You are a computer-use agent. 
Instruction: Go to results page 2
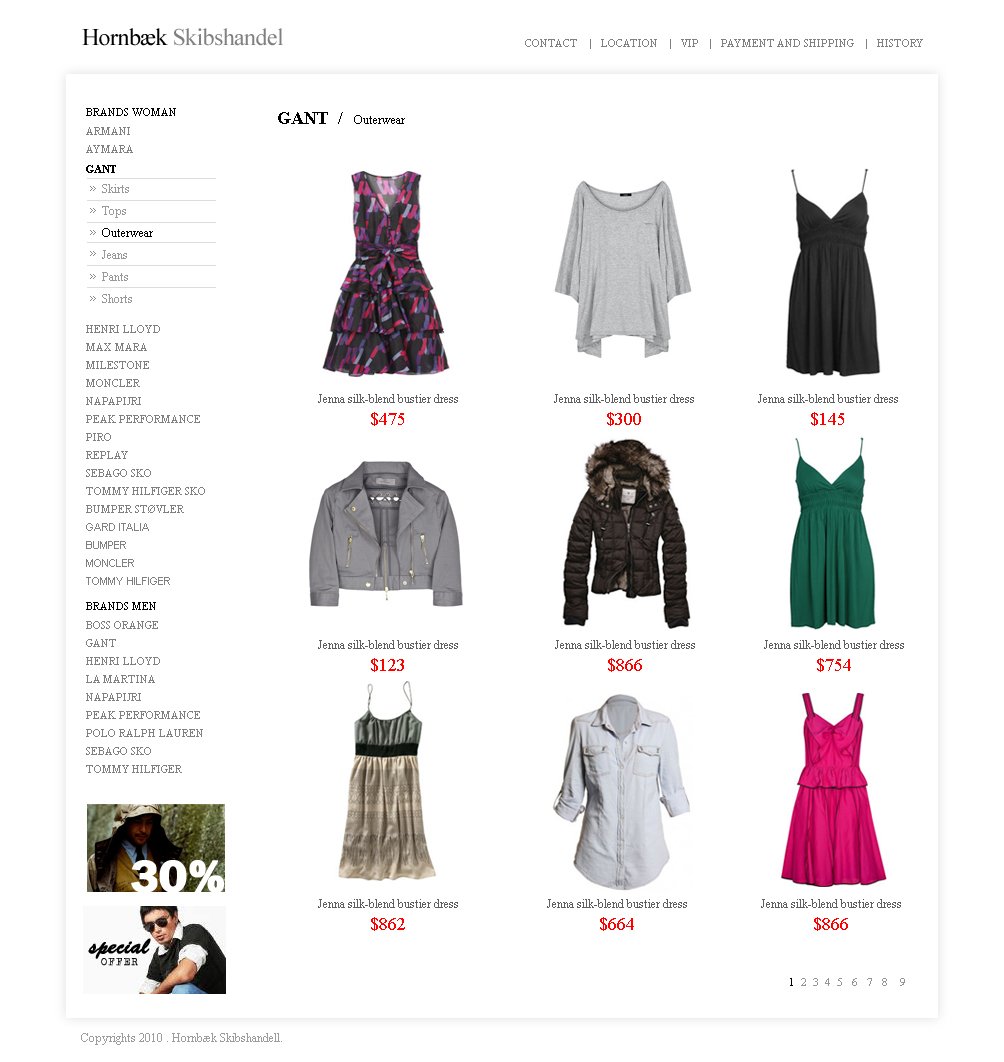click(803, 982)
